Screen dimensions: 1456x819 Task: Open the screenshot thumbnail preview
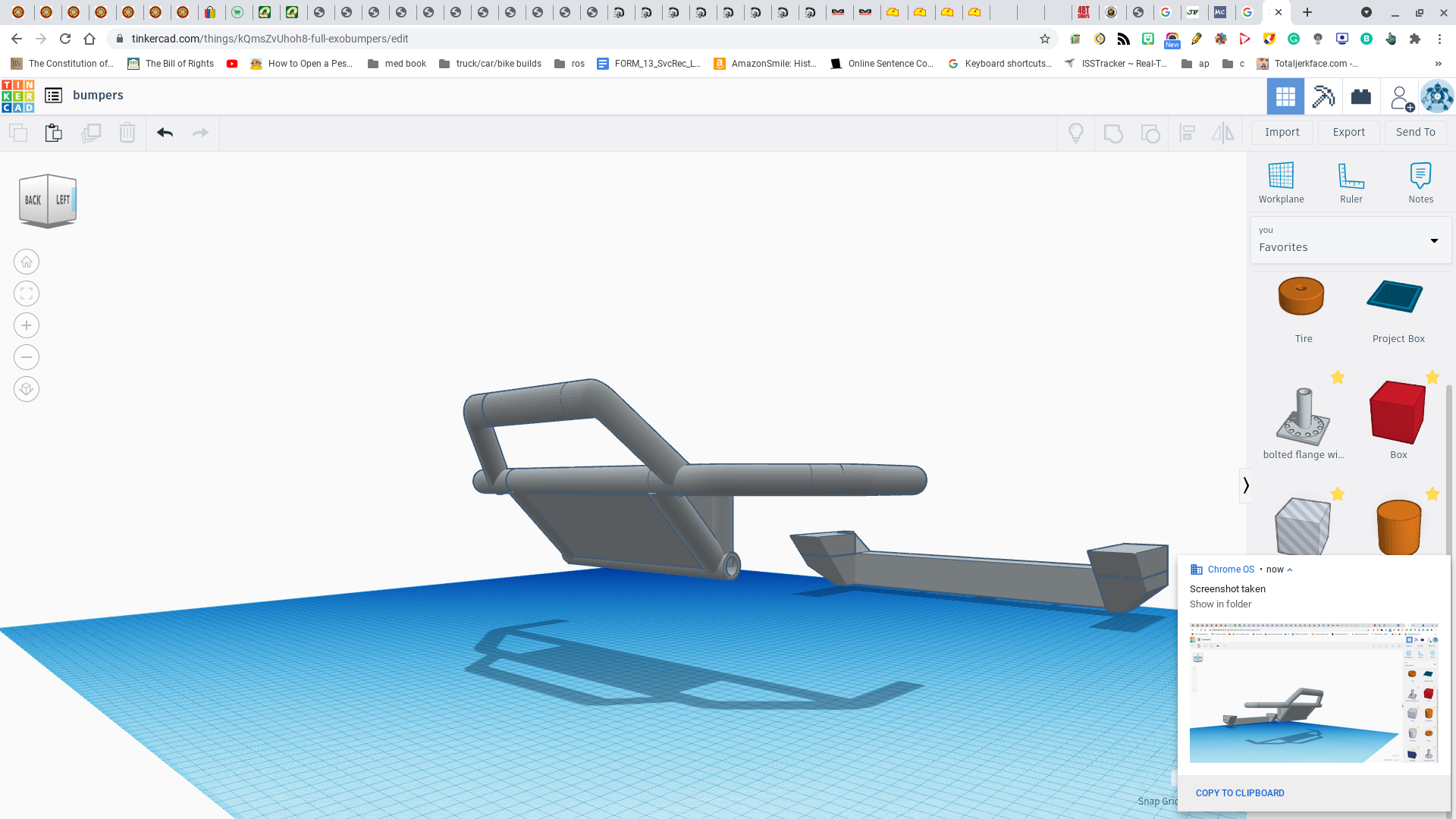[x=1313, y=693]
